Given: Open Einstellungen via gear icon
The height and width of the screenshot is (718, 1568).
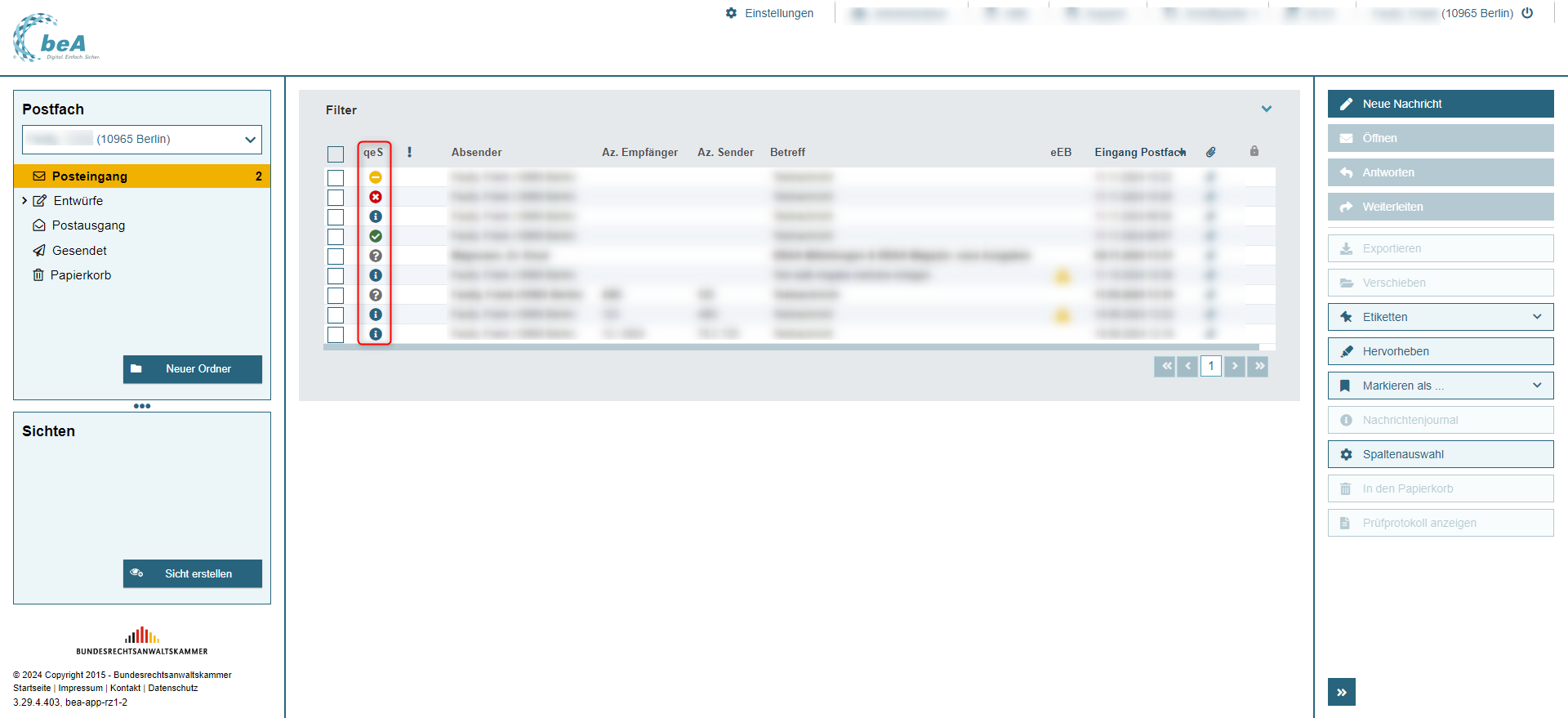Looking at the screenshot, I should pyautogui.click(x=731, y=13).
